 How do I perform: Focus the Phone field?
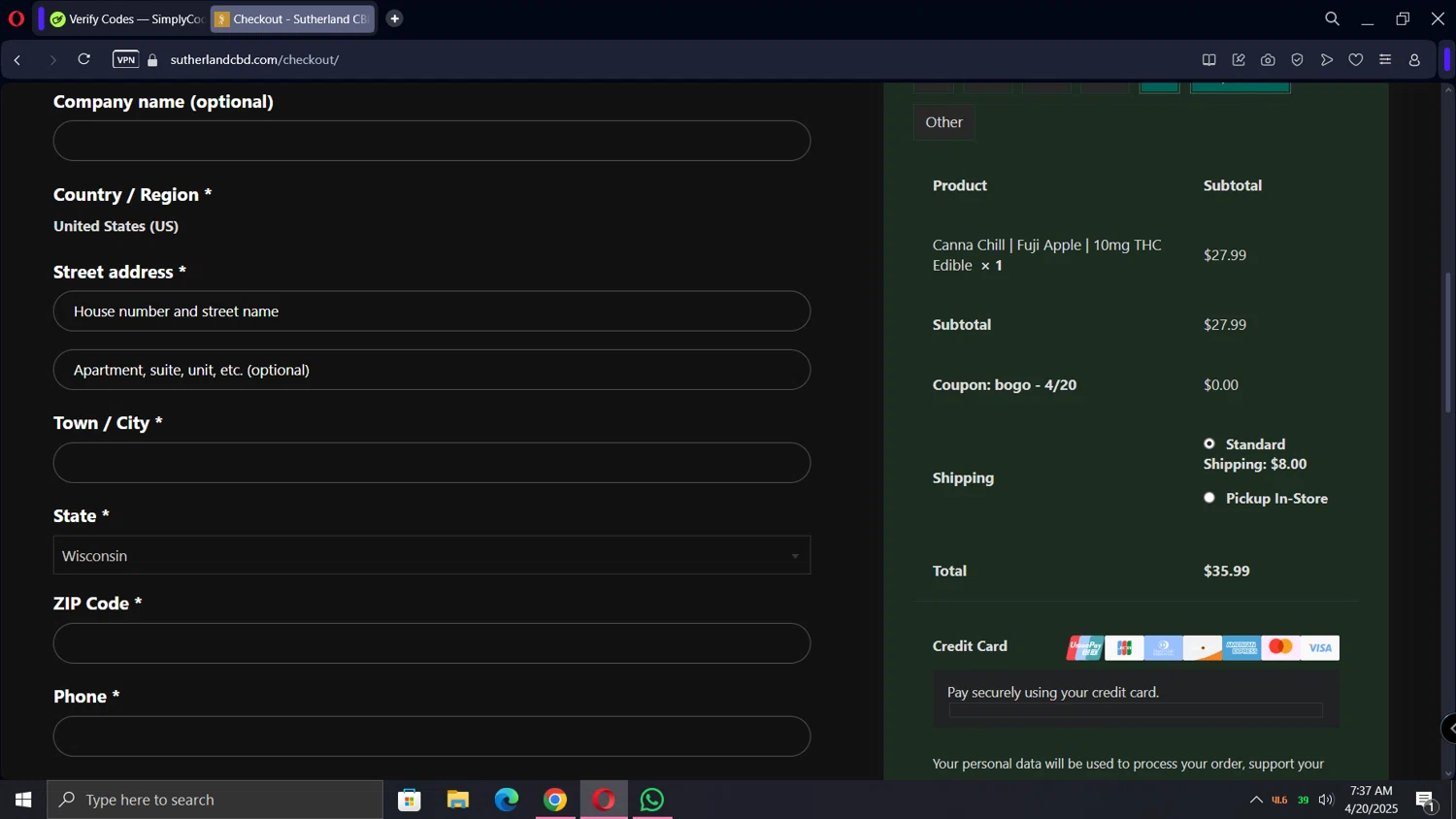click(x=432, y=737)
